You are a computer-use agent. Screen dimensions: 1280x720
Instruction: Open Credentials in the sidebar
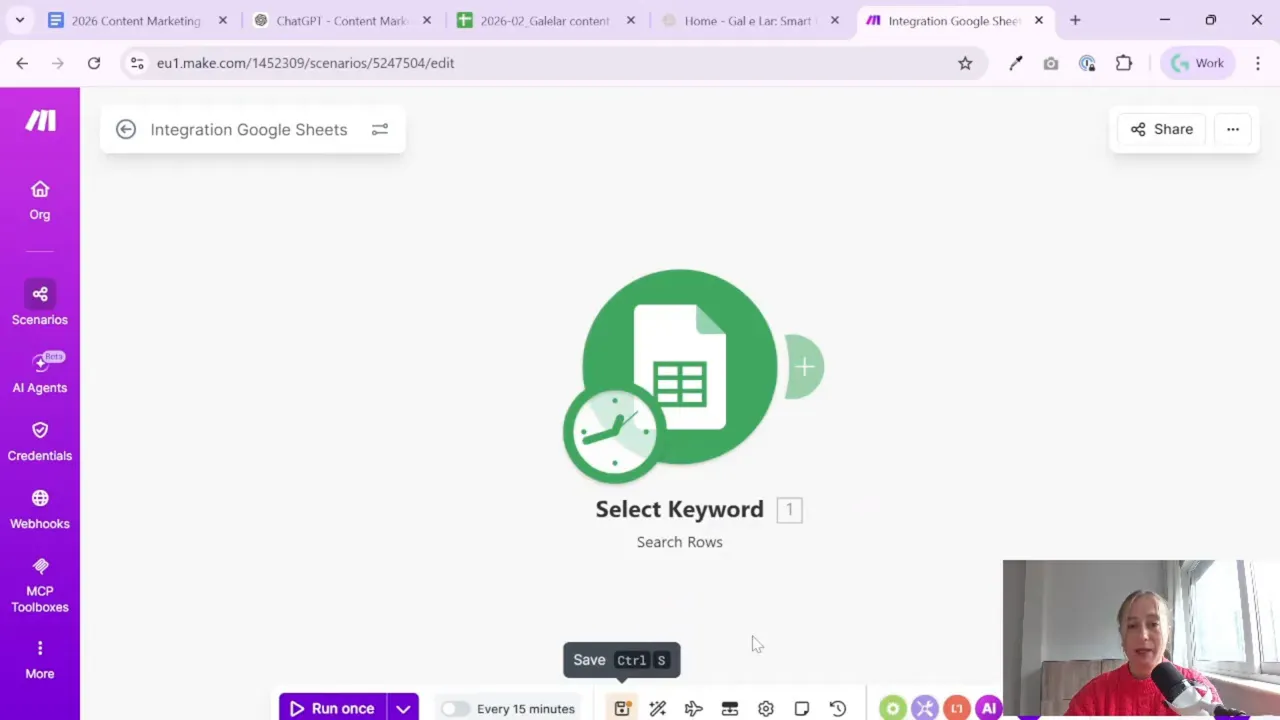point(40,441)
